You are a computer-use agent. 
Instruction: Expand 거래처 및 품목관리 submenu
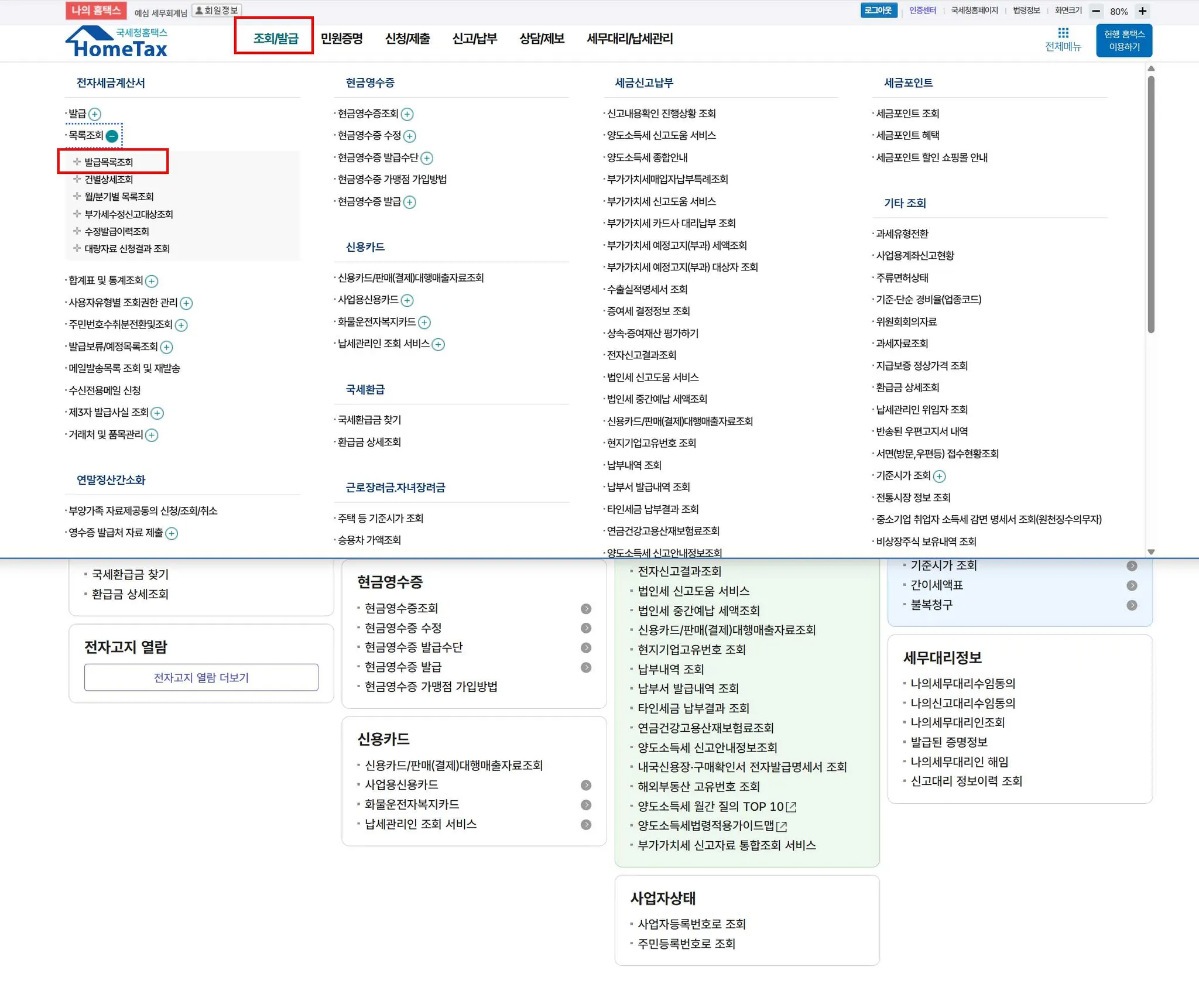[152, 435]
